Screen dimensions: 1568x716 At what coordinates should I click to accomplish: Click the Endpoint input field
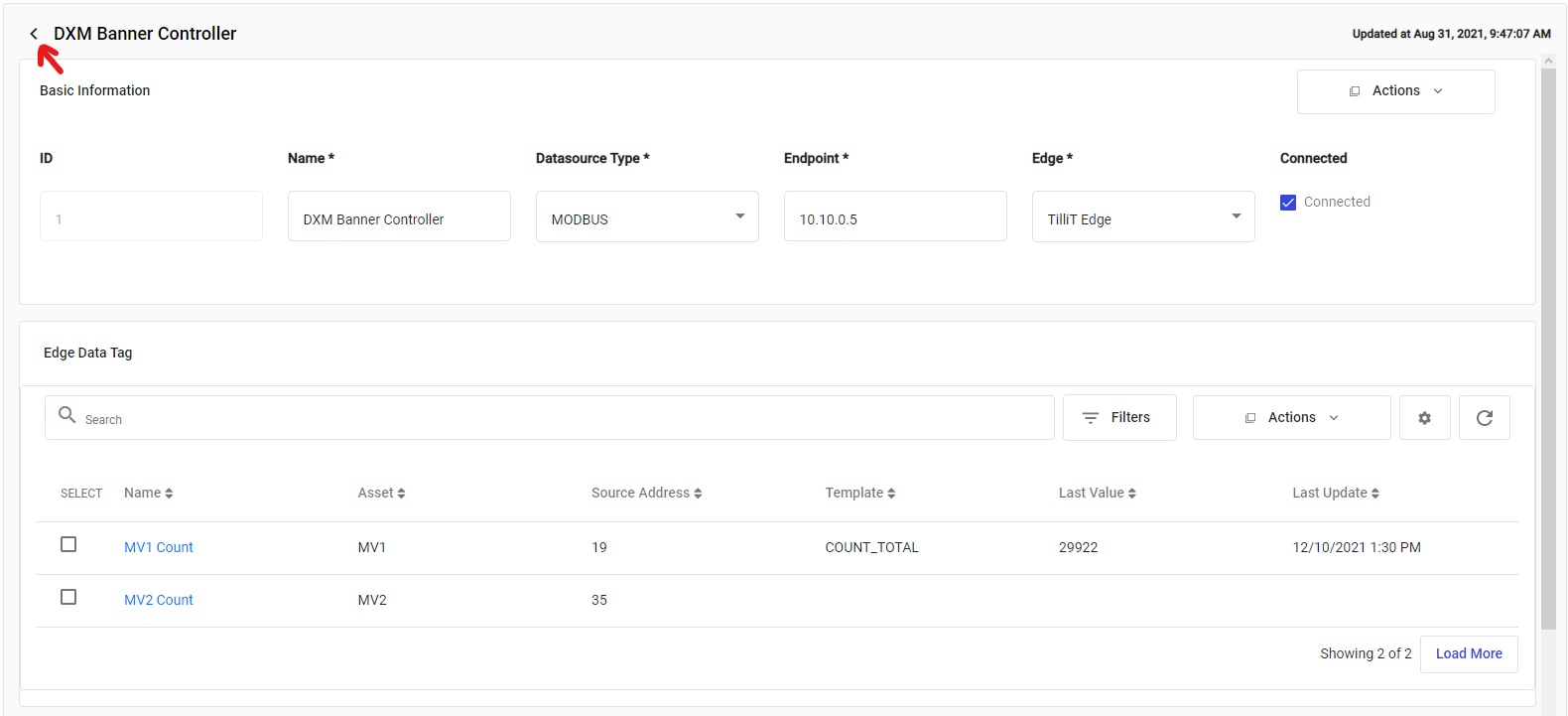[x=894, y=216]
